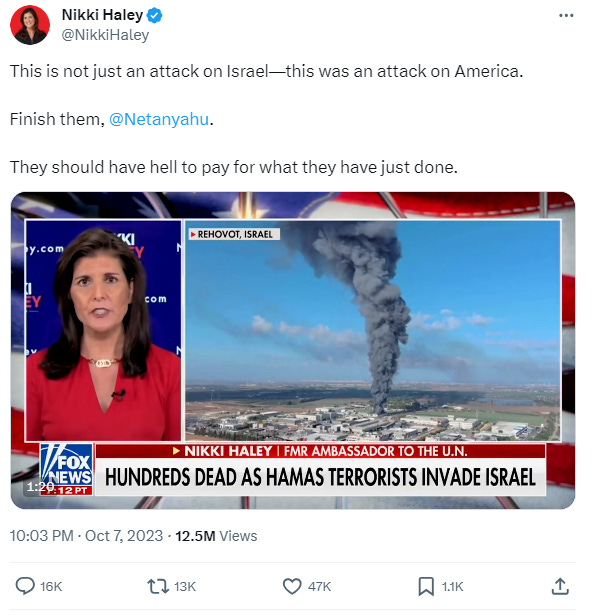
Task: Click the @NikkiHaley handle
Action: tap(105, 35)
